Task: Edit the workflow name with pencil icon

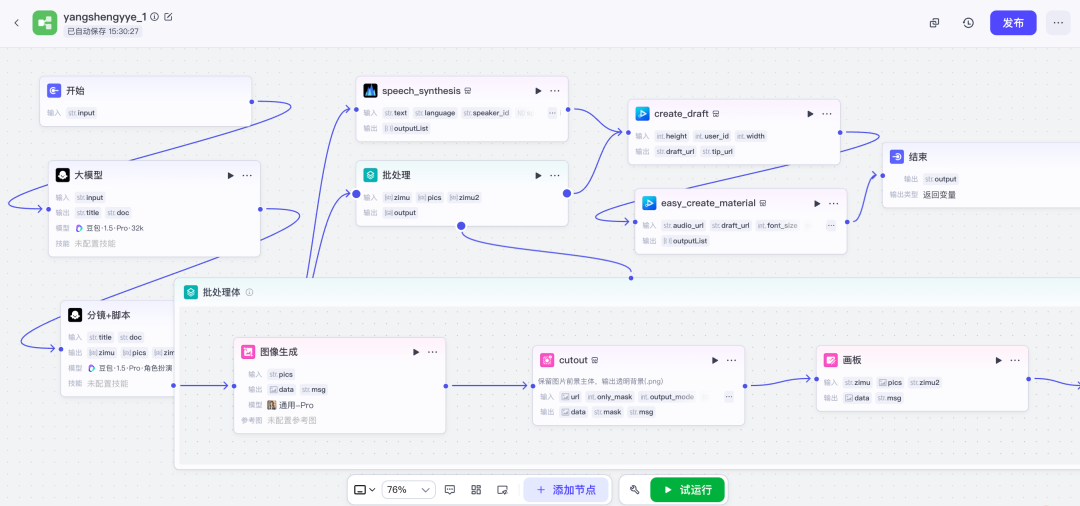Action: (x=169, y=17)
